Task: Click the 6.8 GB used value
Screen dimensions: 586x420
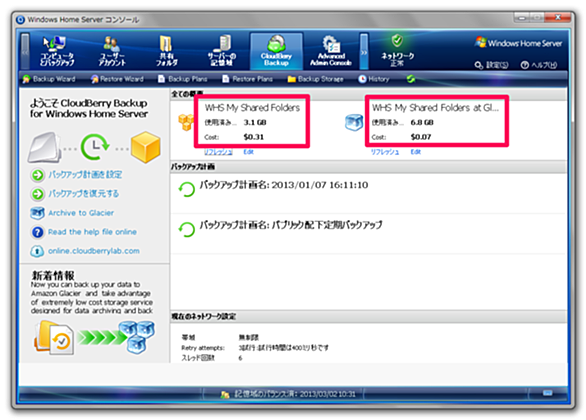Action: 422,123
